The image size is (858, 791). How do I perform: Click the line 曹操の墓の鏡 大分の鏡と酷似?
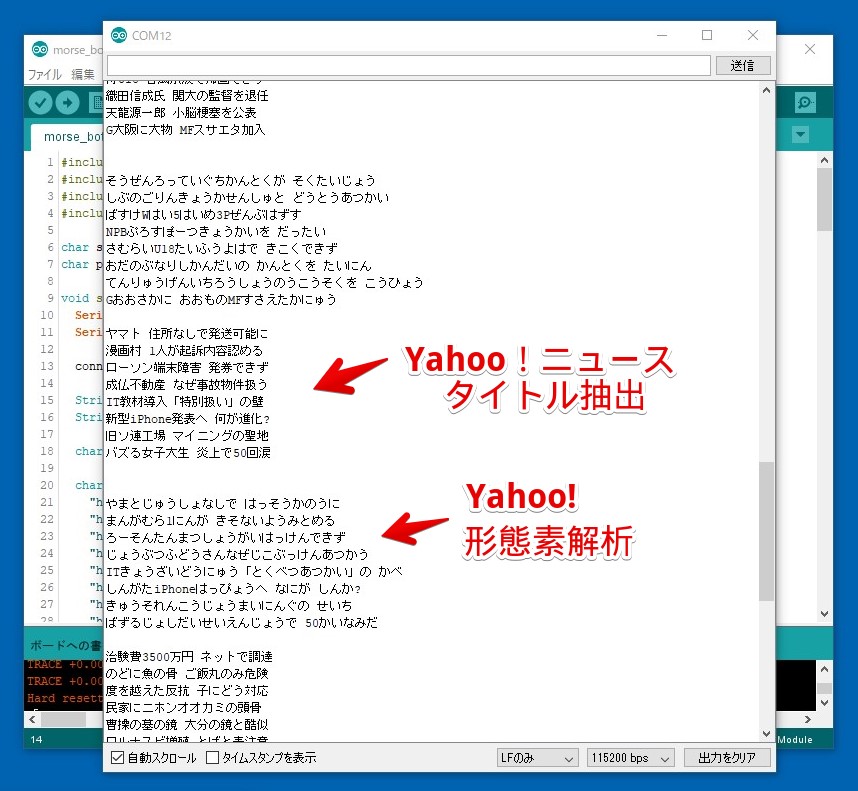click(x=187, y=724)
